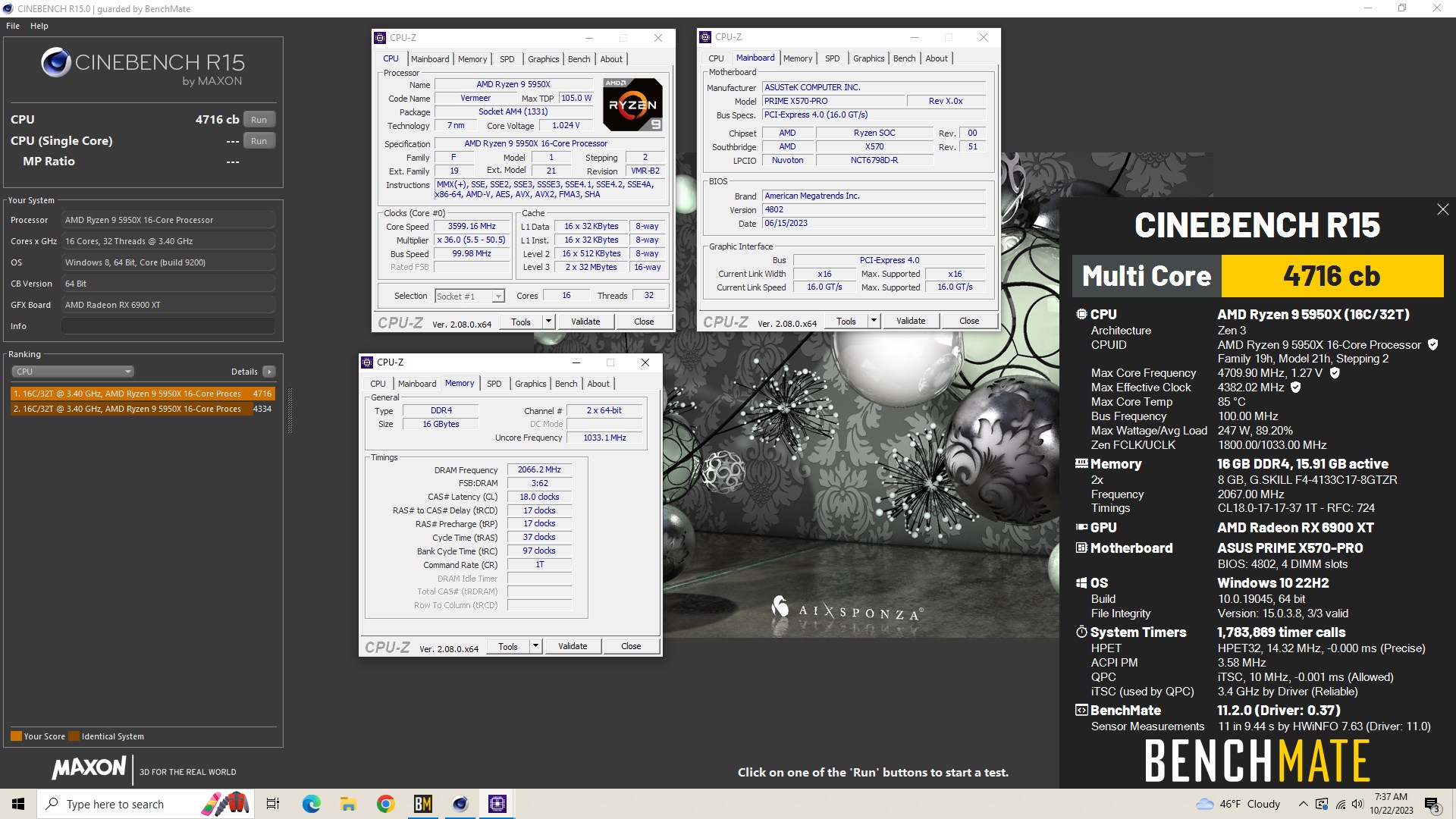The image size is (1456, 819).
Task: Click Tools button in top-left CPU-Z window
Action: (x=521, y=322)
